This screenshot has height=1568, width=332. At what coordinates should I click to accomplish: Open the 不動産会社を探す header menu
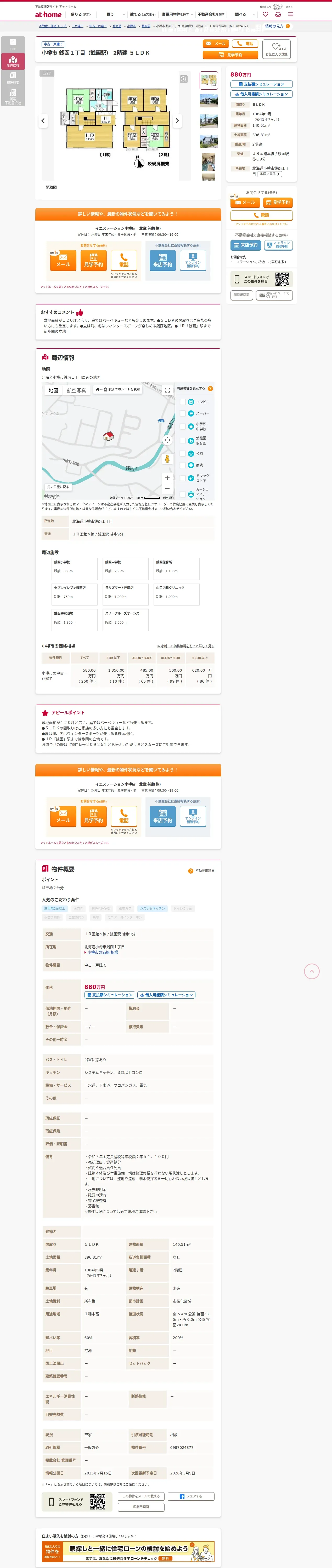tap(211, 14)
